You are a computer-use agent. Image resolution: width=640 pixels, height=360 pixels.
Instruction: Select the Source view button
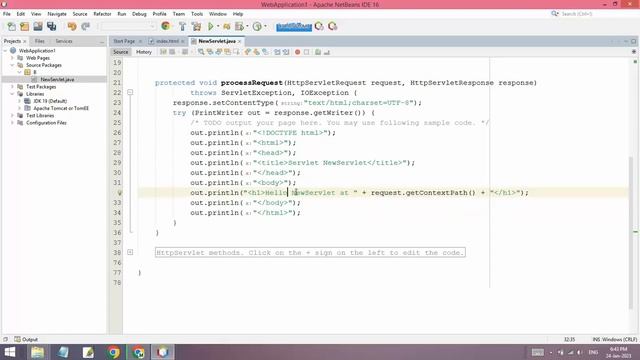click(120, 52)
